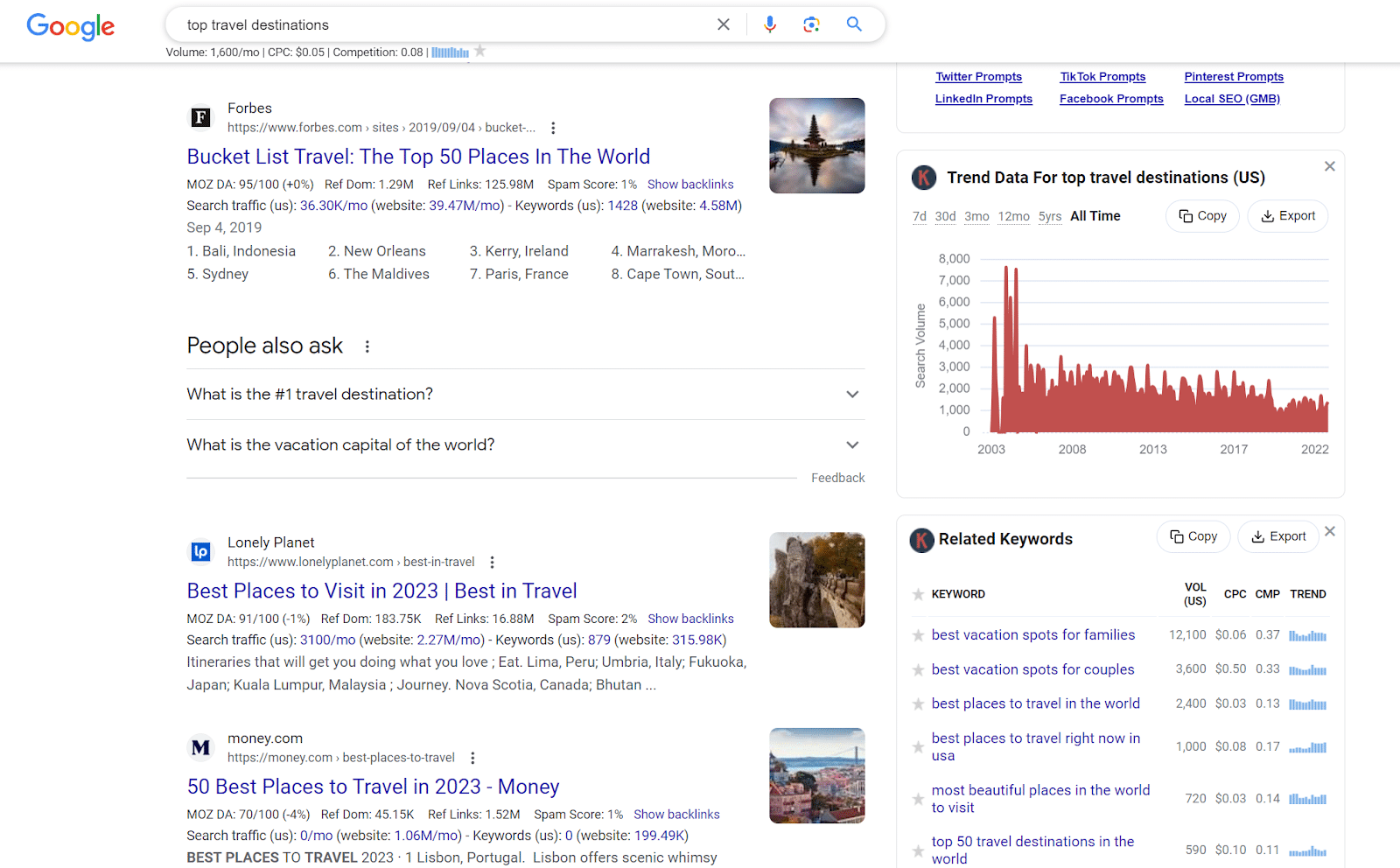Star the 'best vacation spots for couples' keyword

918,670
